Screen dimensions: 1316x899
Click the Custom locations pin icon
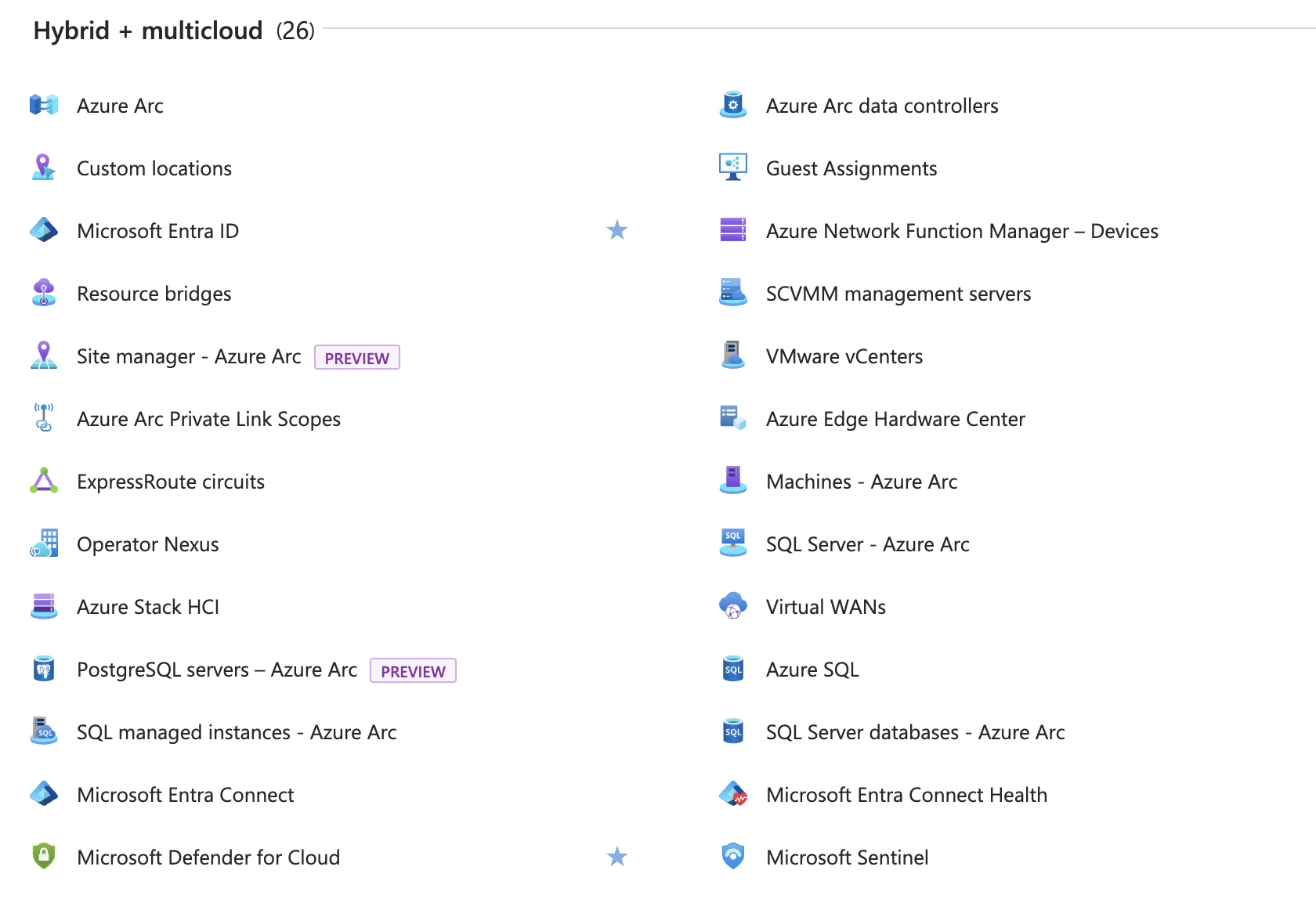[44, 168]
